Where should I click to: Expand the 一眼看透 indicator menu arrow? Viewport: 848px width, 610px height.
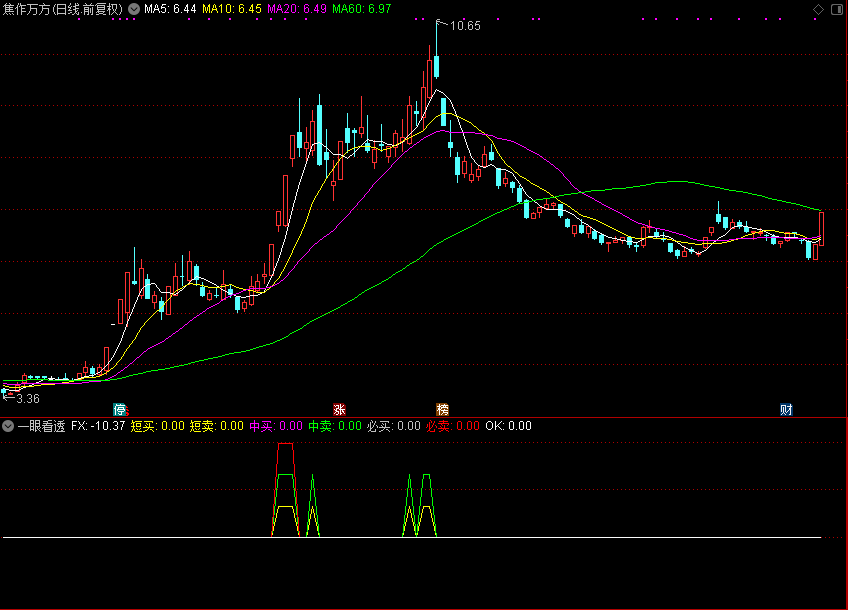click(9, 426)
